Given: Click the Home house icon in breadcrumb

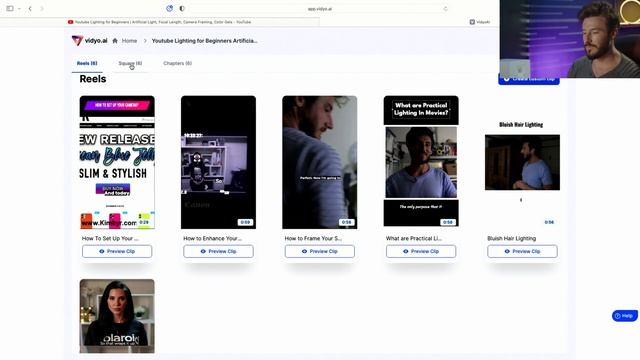Looking at the screenshot, I should tap(115, 41).
